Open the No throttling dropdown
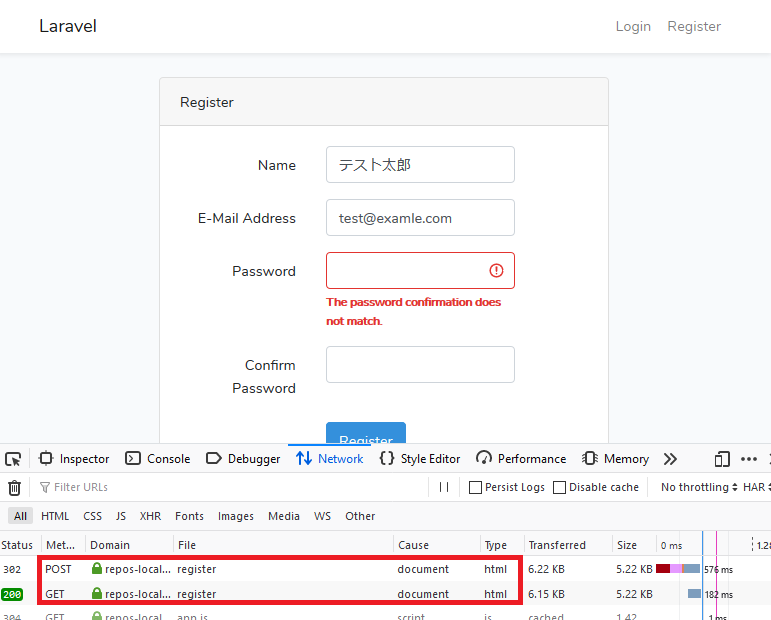The height and width of the screenshot is (620, 771). click(699, 488)
